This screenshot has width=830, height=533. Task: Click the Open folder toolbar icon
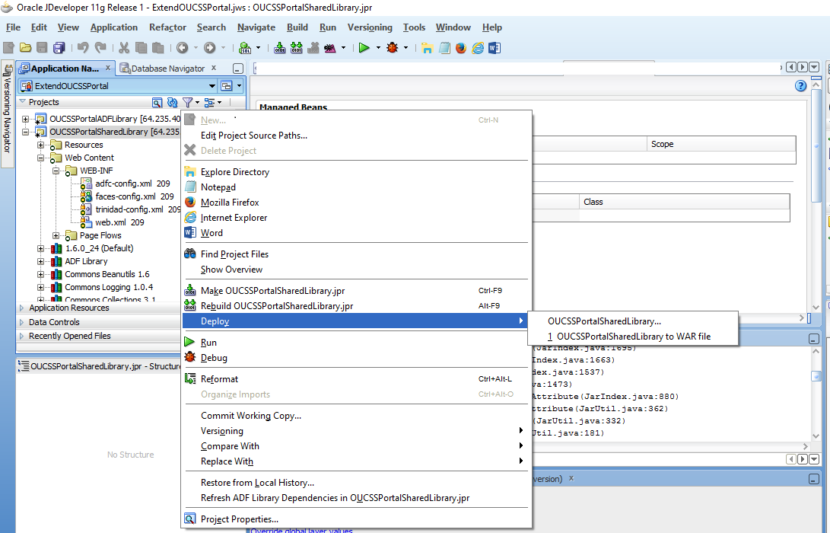click(25, 48)
